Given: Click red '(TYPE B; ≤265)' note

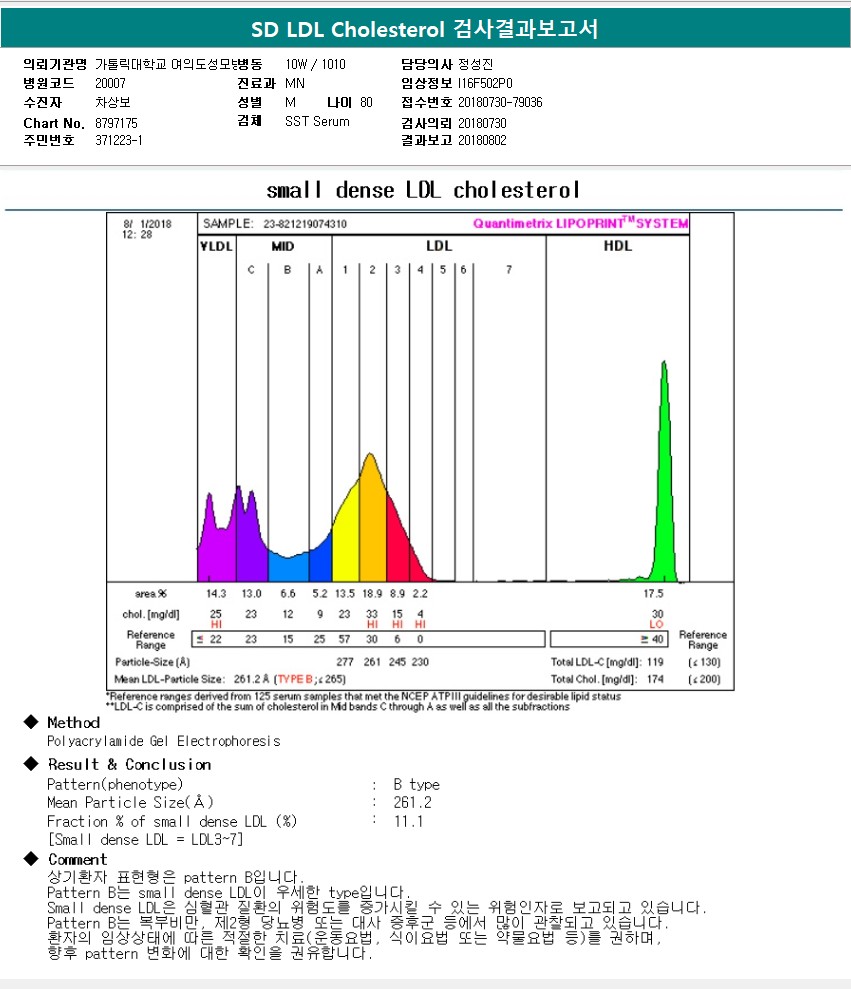Looking at the screenshot, I should [x=310, y=679].
